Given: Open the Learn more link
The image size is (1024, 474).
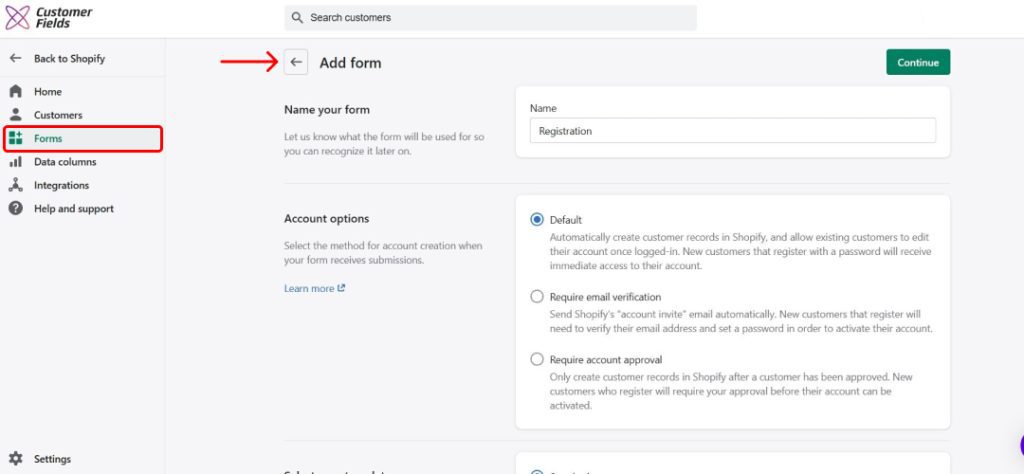Looking at the screenshot, I should (309, 289).
